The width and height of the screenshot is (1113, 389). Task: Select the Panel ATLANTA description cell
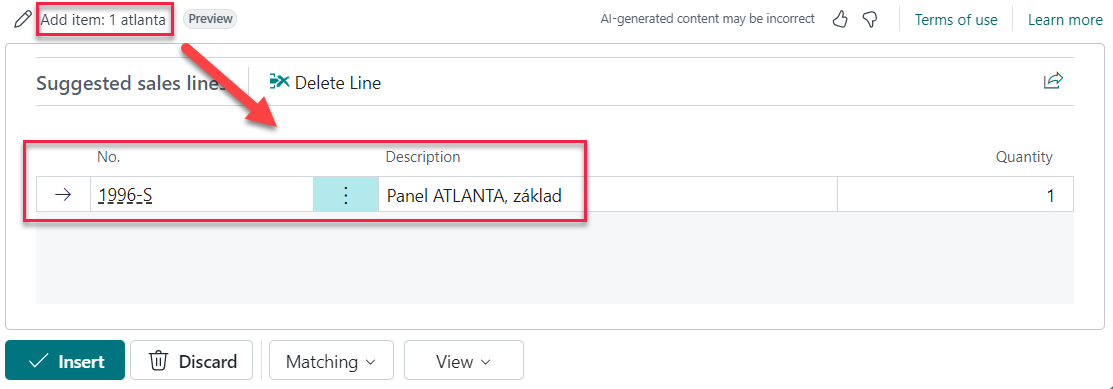click(608, 195)
